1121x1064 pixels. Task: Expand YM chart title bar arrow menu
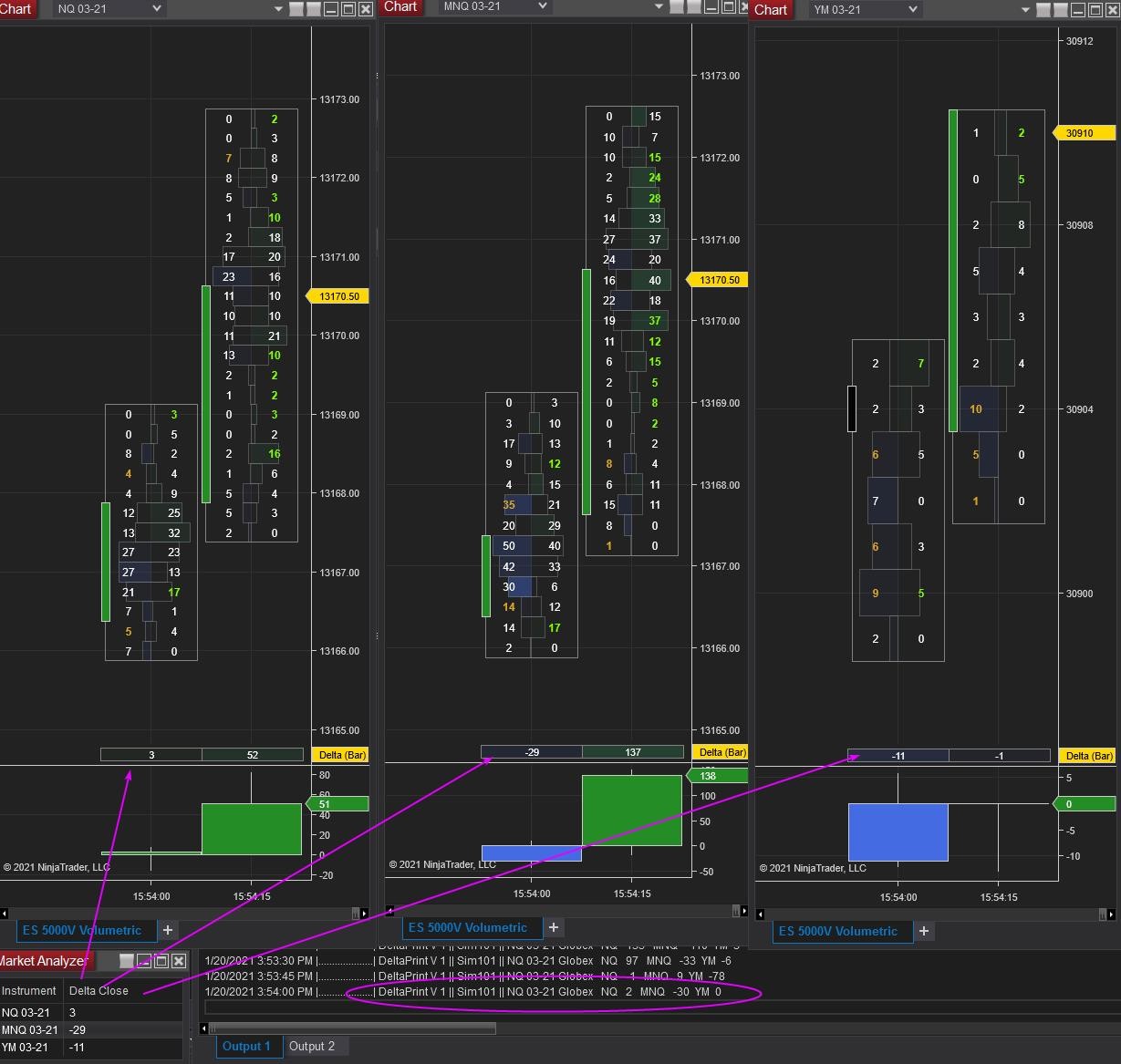pyautogui.click(x=1025, y=10)
